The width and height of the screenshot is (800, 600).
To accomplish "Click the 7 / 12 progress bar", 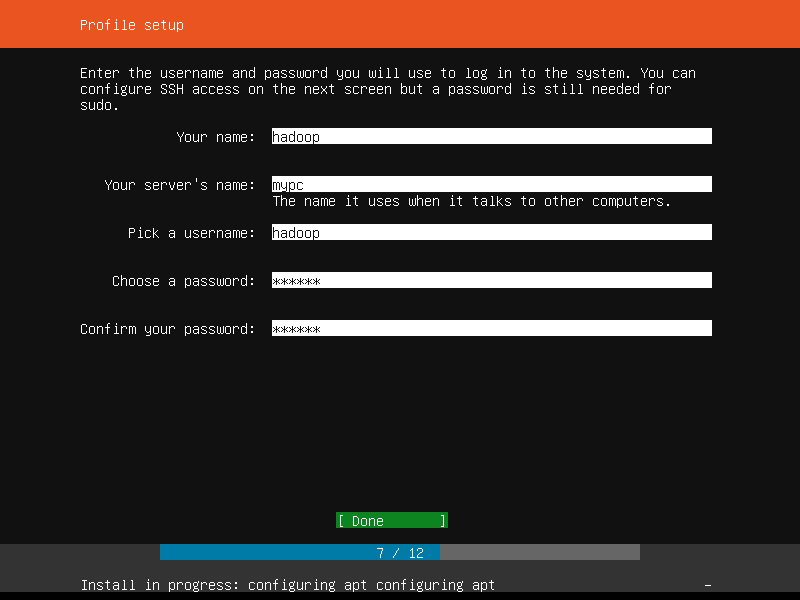I will pyautogui.click(x=400, y=552).
